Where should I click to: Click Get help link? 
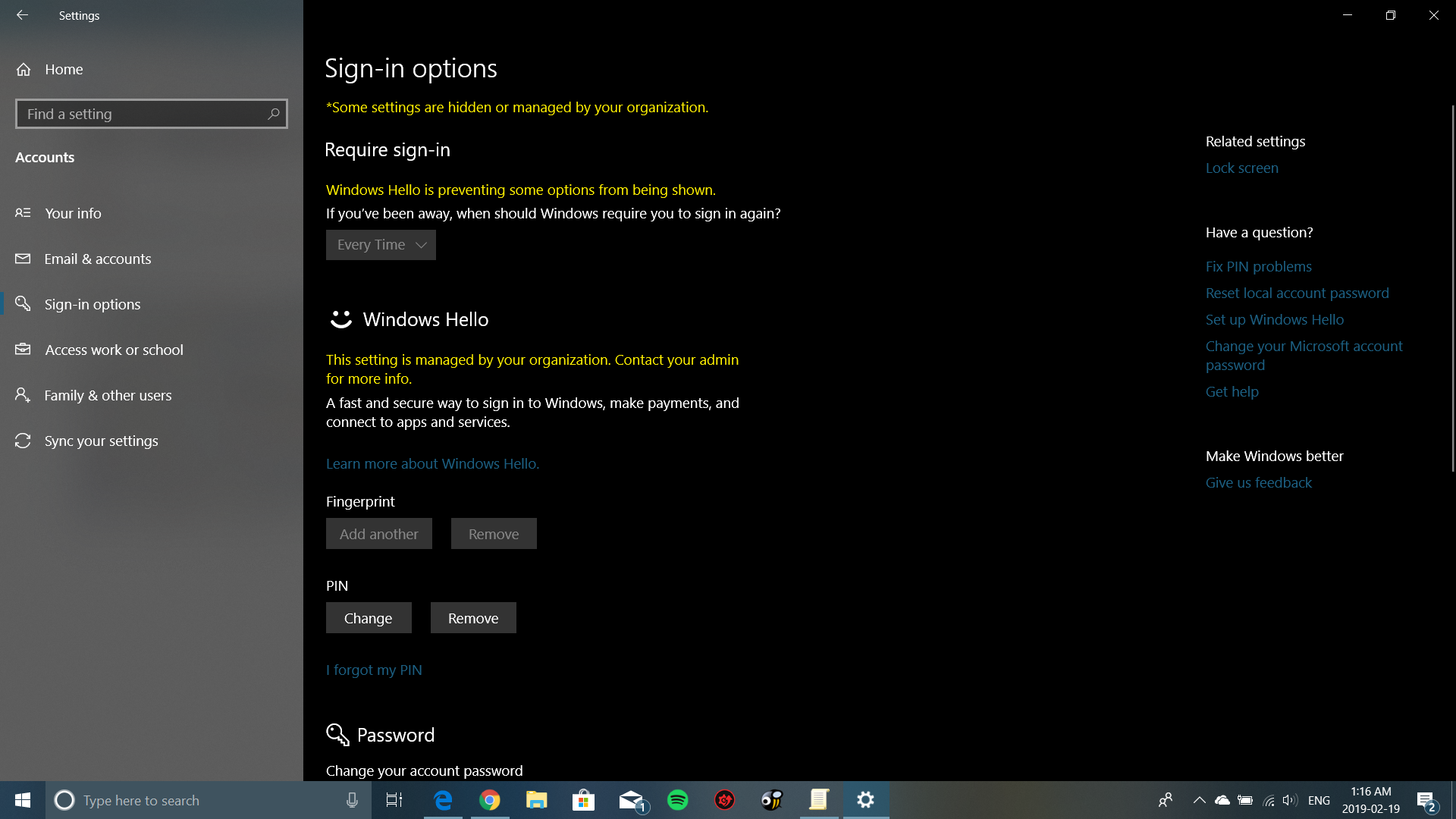(1232, 391)
